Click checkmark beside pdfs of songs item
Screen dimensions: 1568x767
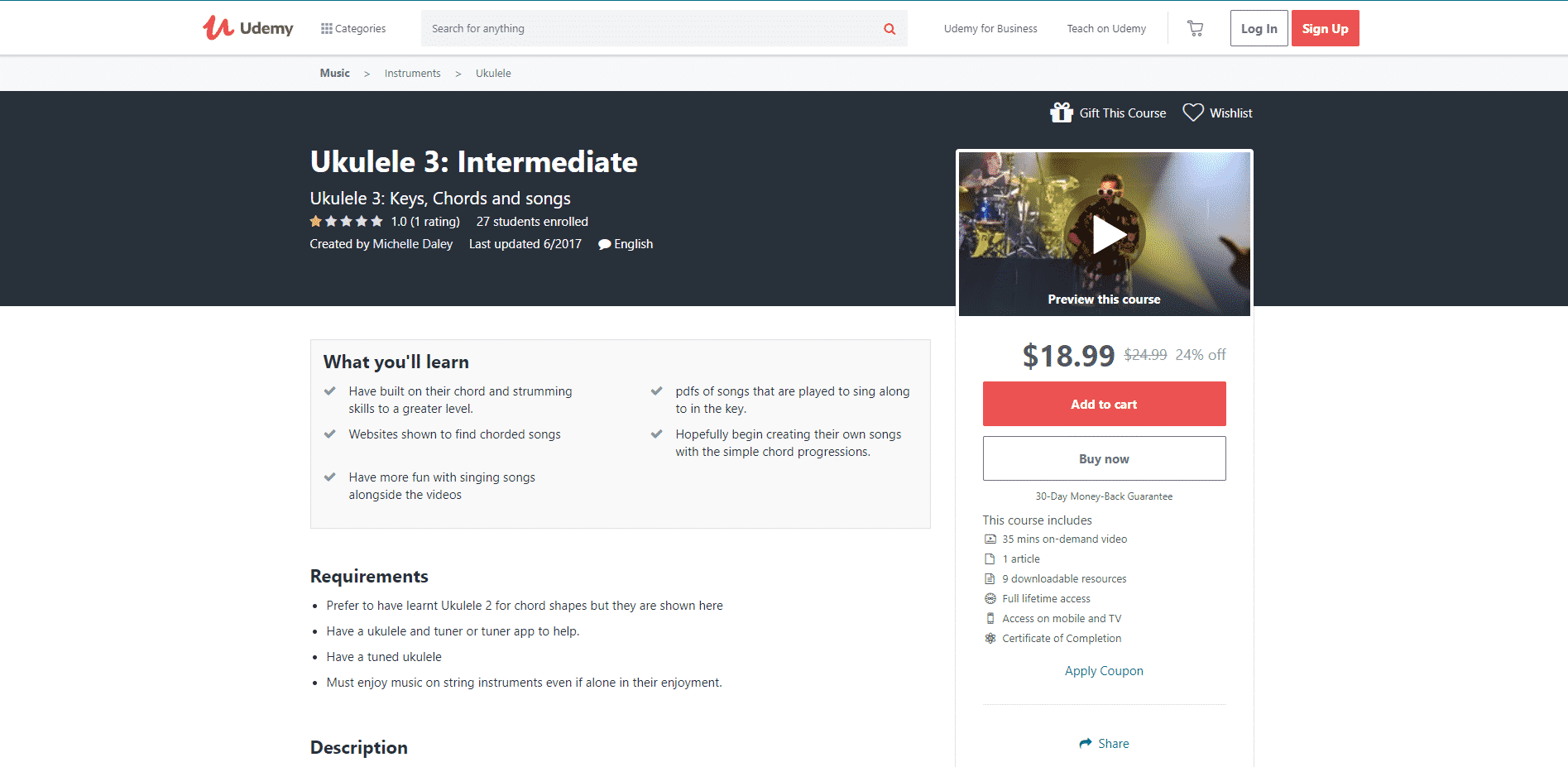(x=657, y=391)
